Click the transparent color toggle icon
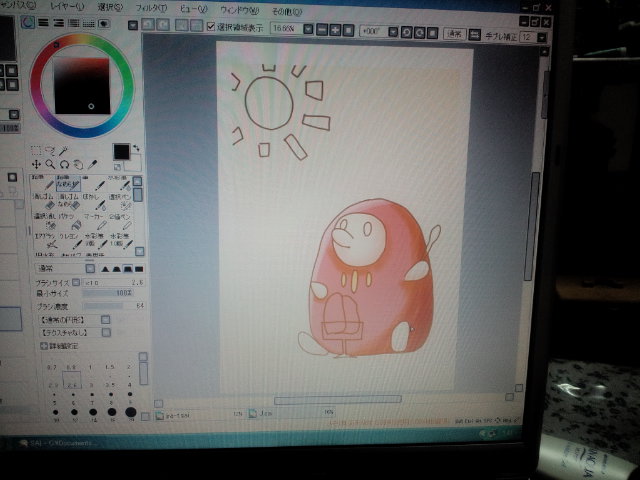640x480 pixels. pos(117,167)
